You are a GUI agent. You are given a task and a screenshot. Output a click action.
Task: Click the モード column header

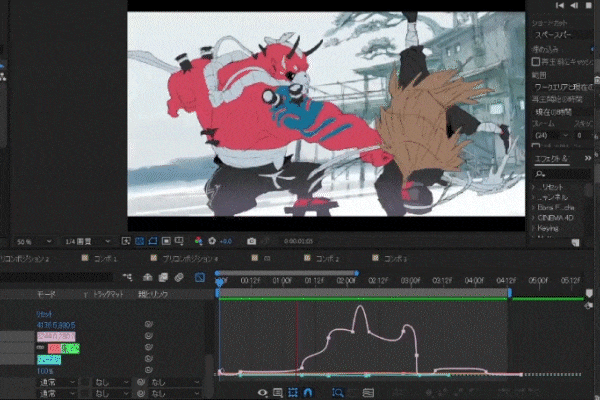(x=46, y=294)
